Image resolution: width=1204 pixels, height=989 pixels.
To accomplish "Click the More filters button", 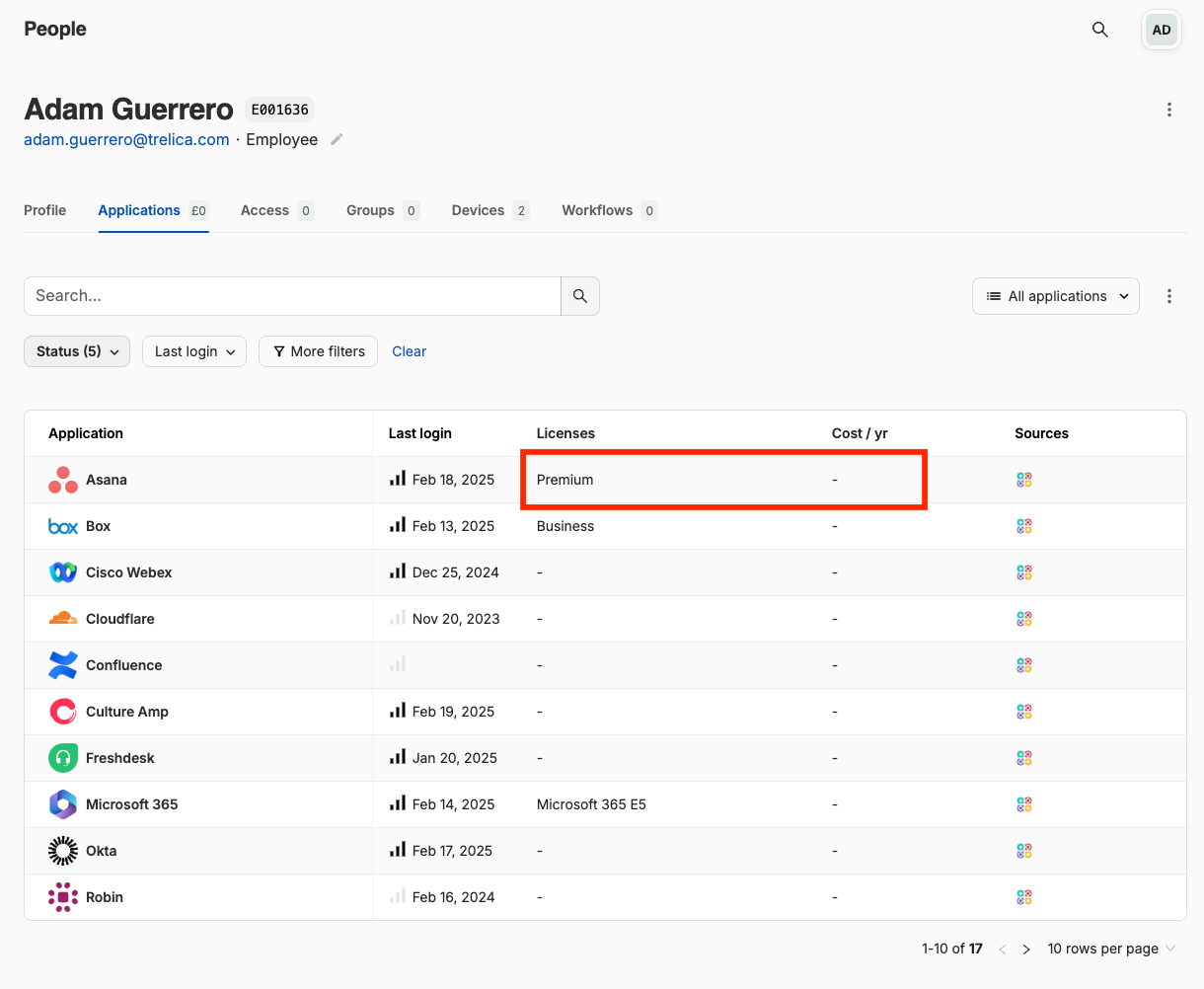I will 318,351.
